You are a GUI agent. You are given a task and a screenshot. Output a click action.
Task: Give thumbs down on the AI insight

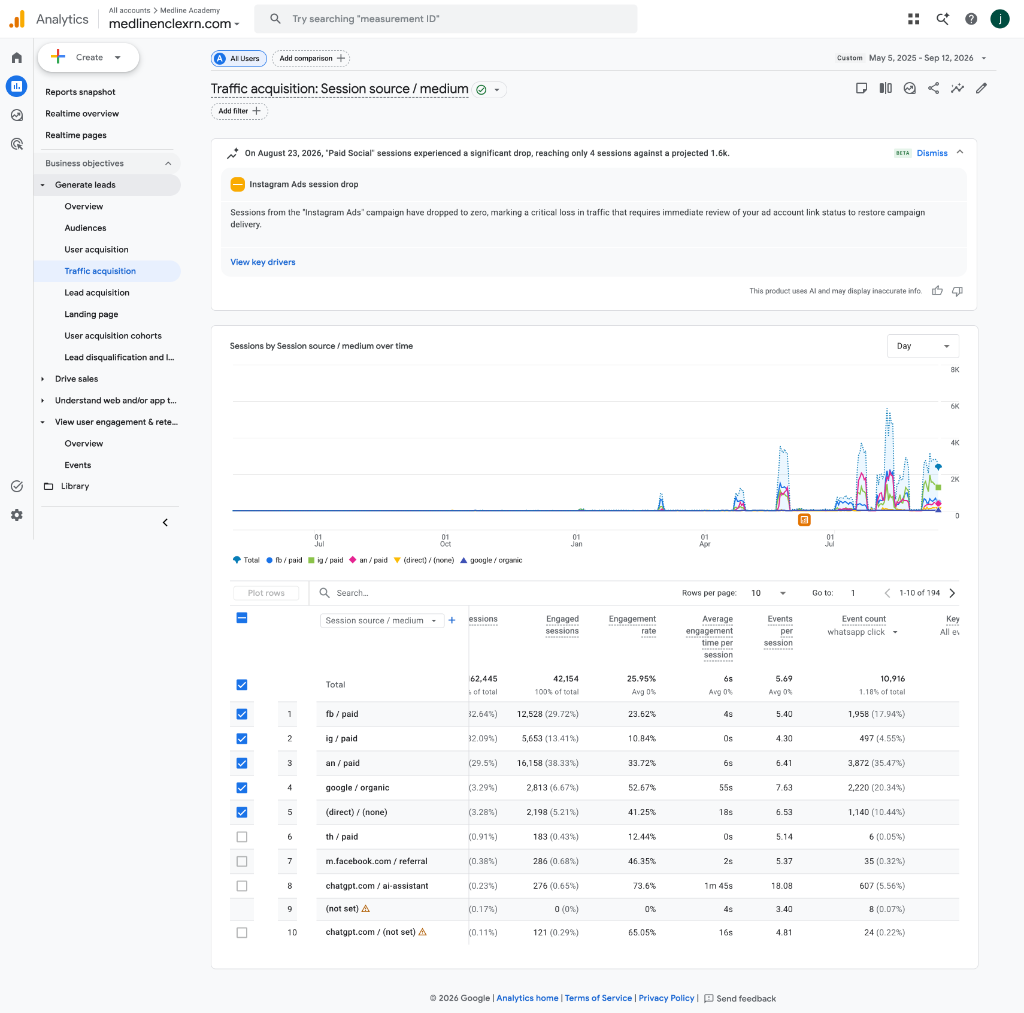(x=957, y=291)
